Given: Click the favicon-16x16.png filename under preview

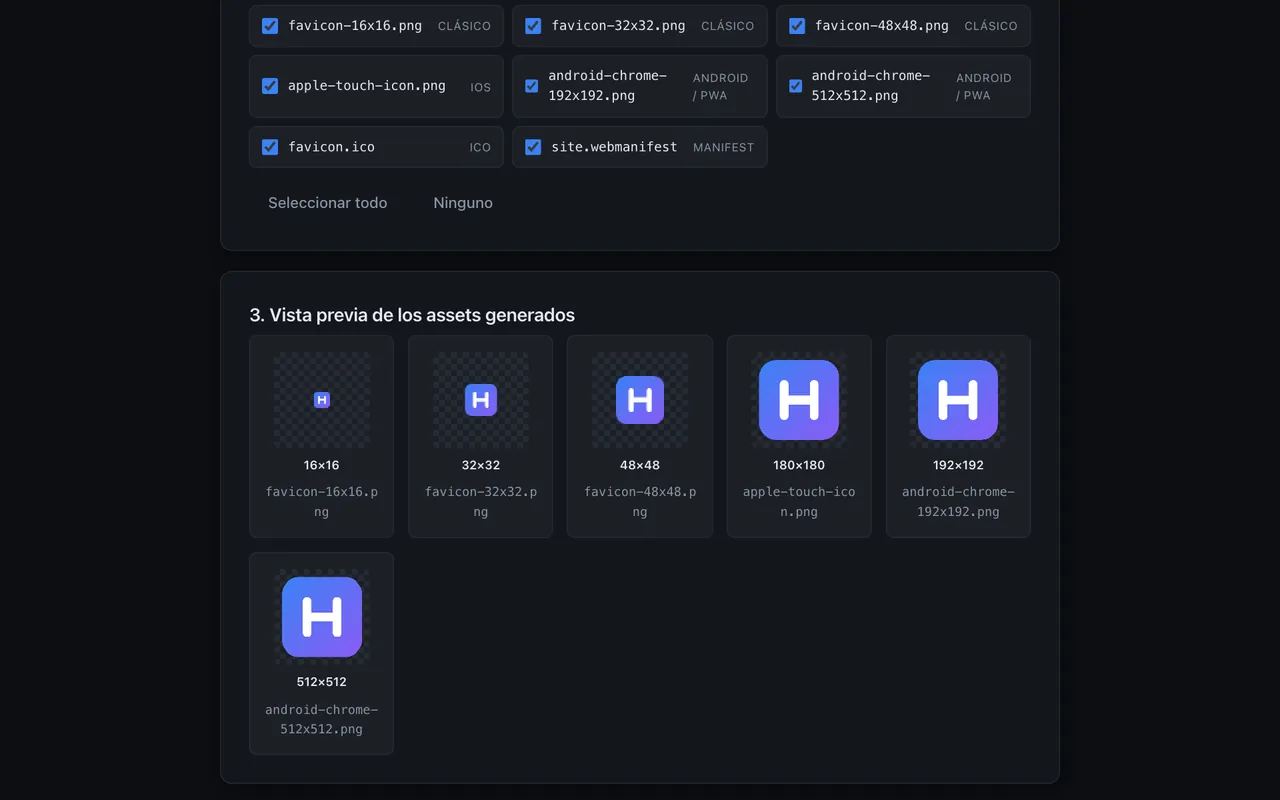Looking at the screenshot, I should coord(321,502).
